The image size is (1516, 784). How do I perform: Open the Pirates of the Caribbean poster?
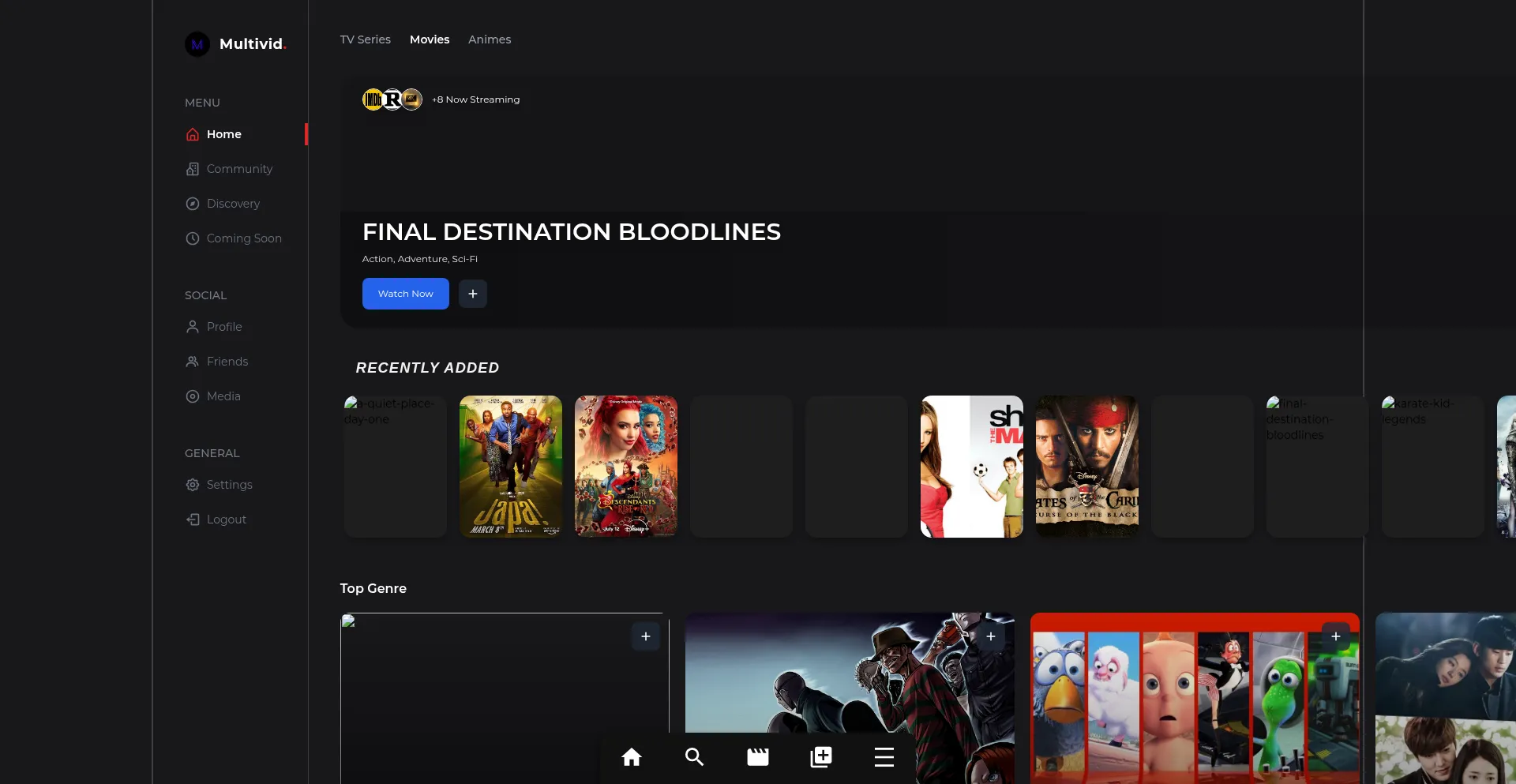pos(1086,466)
